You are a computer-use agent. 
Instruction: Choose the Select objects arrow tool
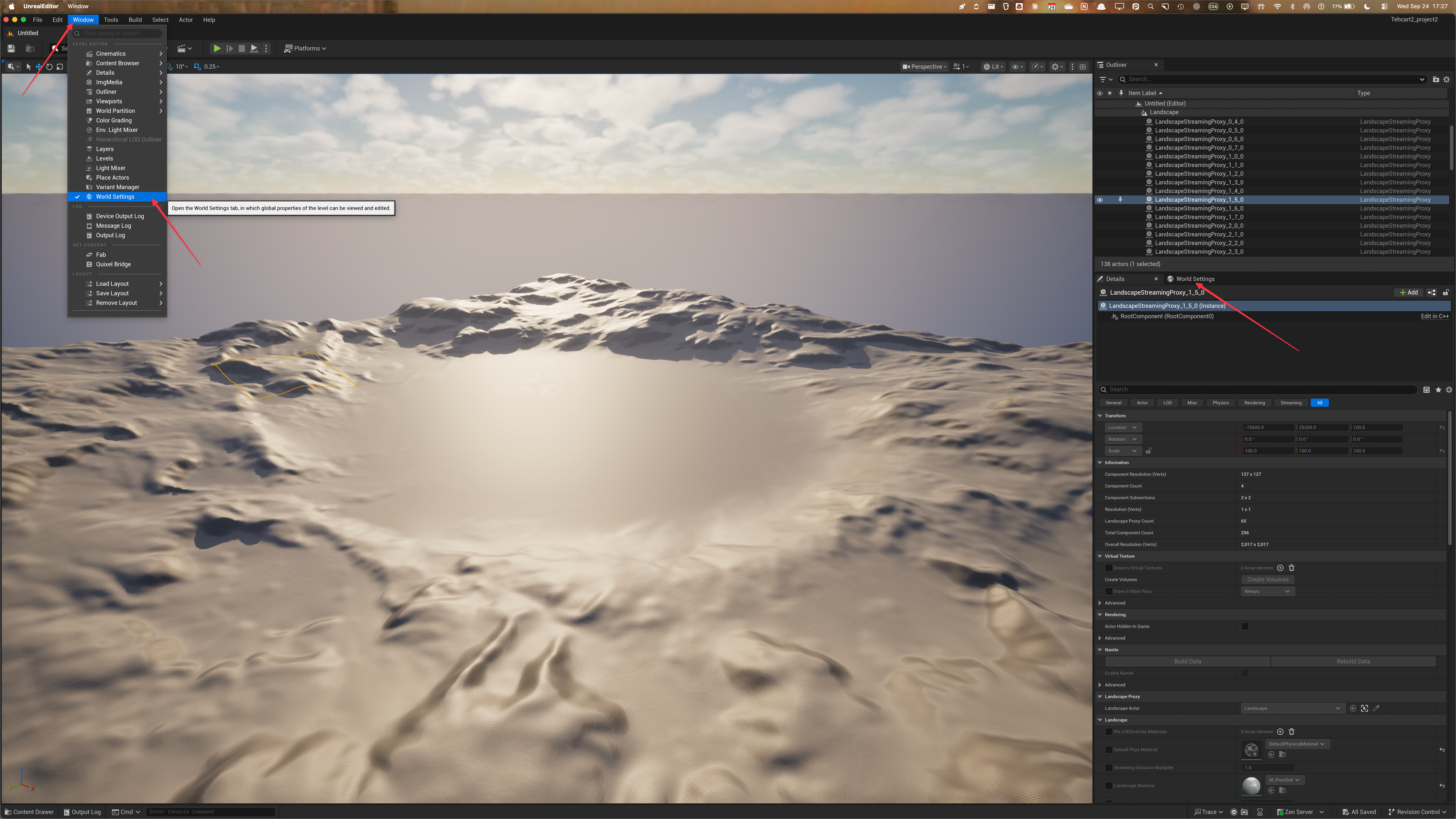[x=29, y=67]
